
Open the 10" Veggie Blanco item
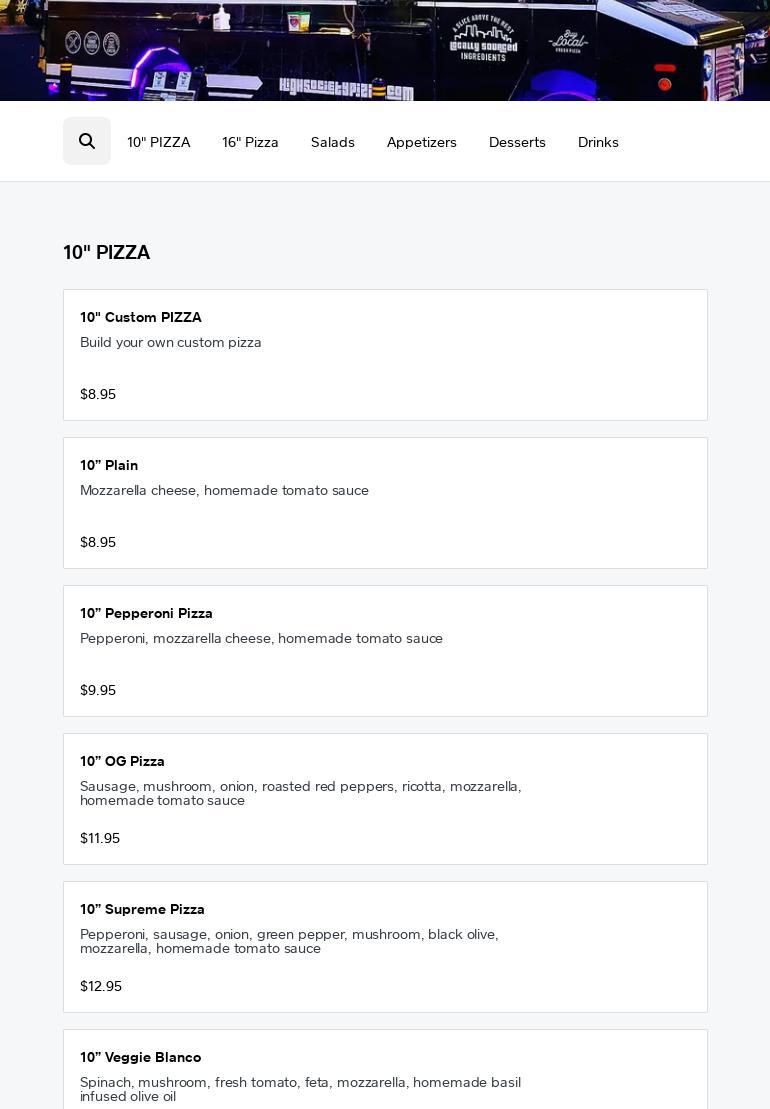point(385,1070)
